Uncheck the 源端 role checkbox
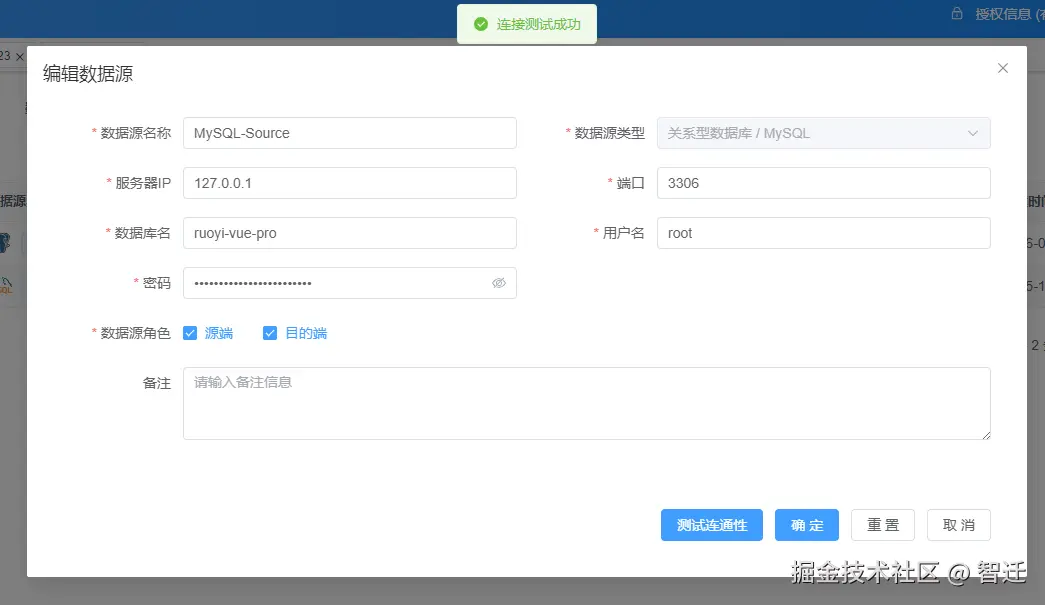This screenshot has width=1045, height=605. point(191,333)
